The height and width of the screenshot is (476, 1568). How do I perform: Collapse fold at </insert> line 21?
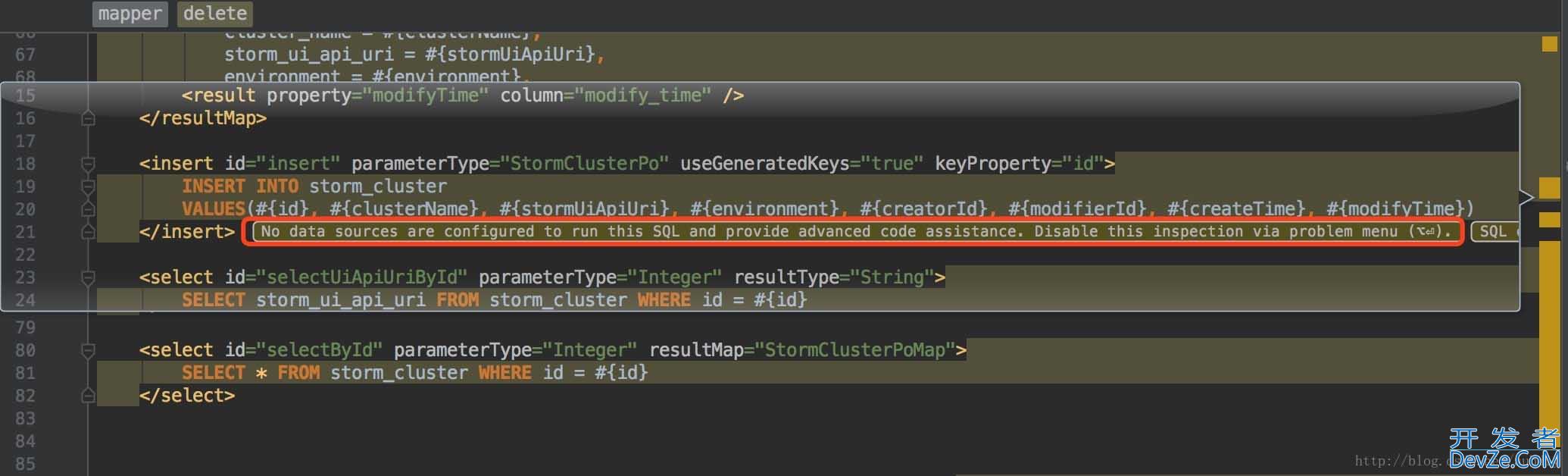tap(88, 232)
